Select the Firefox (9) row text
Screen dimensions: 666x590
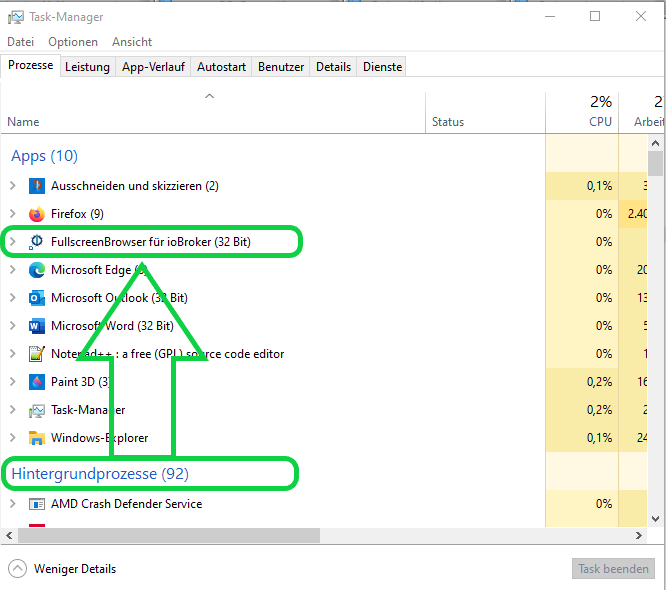pos(77,214)
